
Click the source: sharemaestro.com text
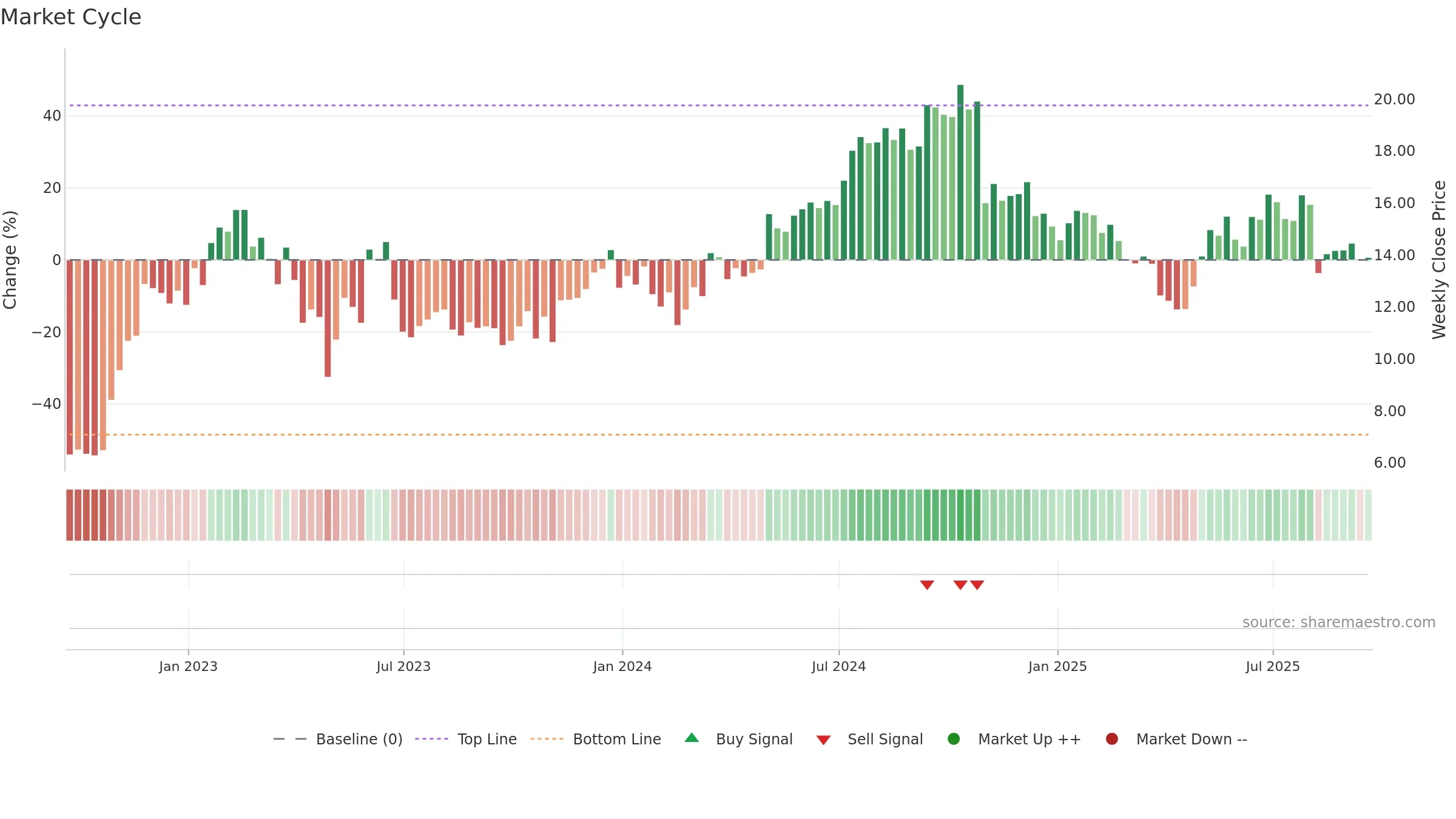pos(1339,622)
